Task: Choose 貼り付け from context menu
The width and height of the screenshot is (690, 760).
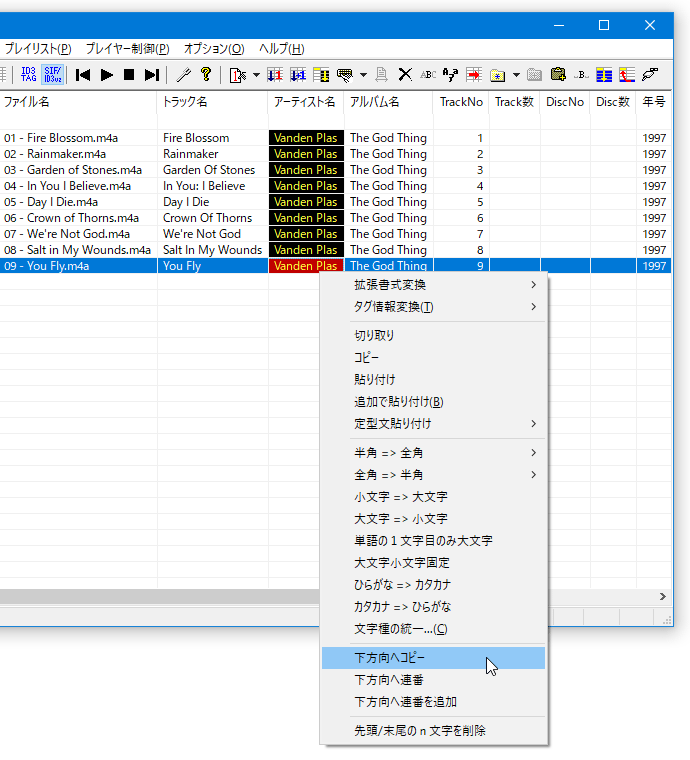Action: pos(434,380)
